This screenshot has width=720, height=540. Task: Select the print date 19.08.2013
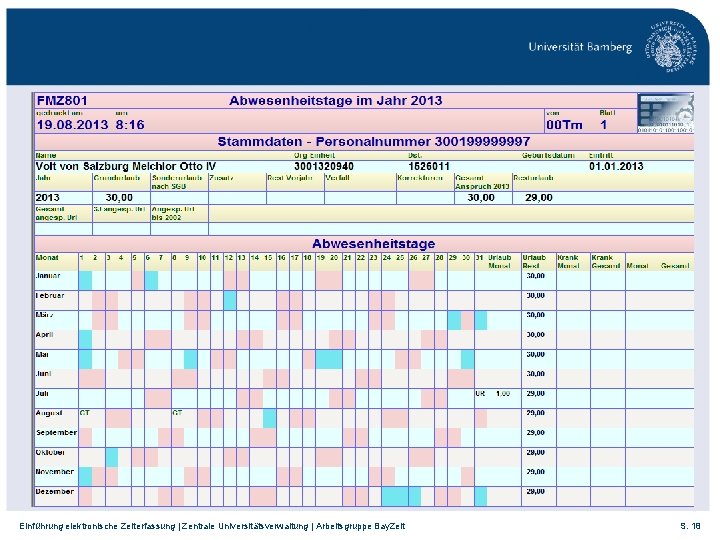[x=73, y=125]
